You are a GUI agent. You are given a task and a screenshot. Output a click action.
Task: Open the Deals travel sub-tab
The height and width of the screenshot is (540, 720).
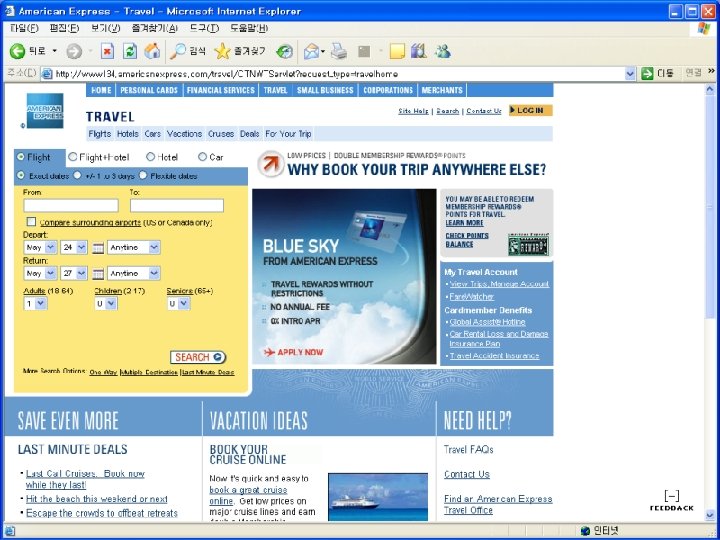[x=249, y=134]
